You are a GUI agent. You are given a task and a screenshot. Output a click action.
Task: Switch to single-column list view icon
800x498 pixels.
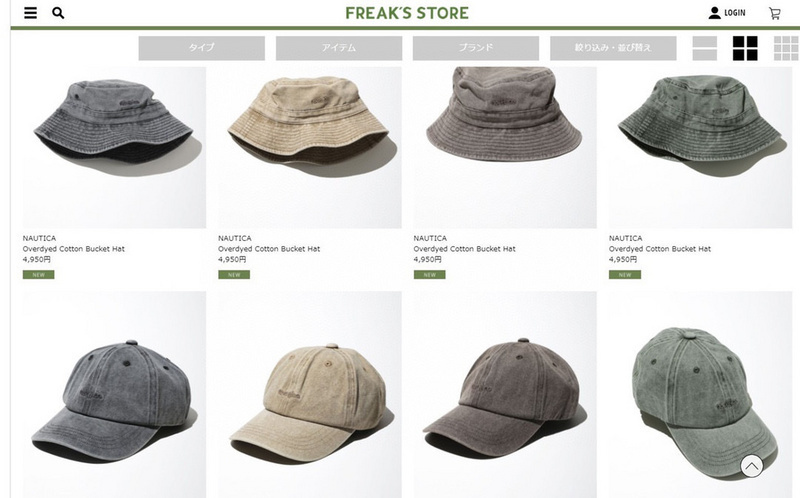pyautogui.click(x=705, y=48)
